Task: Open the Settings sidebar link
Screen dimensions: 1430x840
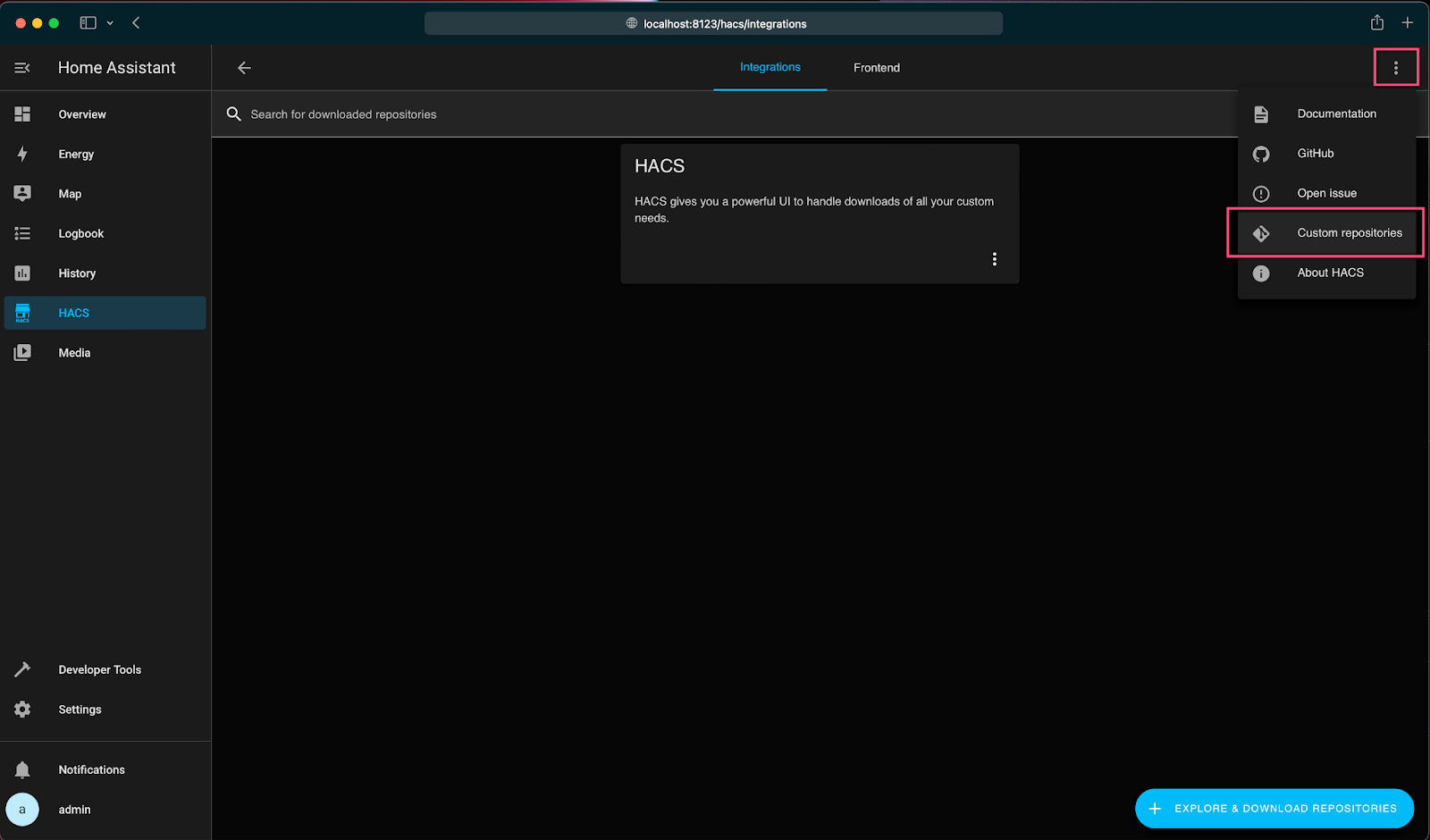Action: coord(105,710)
